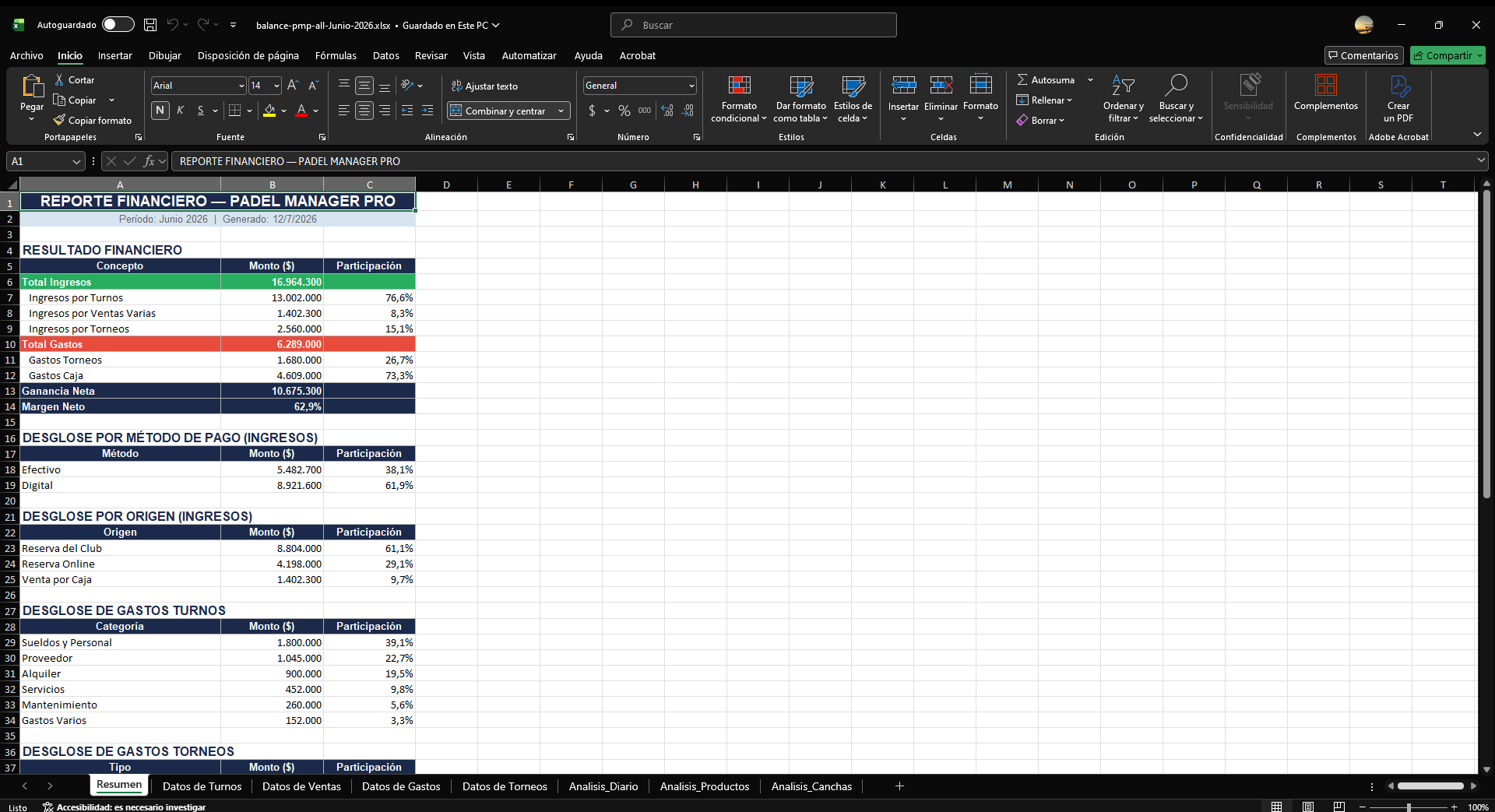The height and width of the screenshot is (812, 1495).
Task: Decrease decimal places icon
Action: tap(688, 111)
